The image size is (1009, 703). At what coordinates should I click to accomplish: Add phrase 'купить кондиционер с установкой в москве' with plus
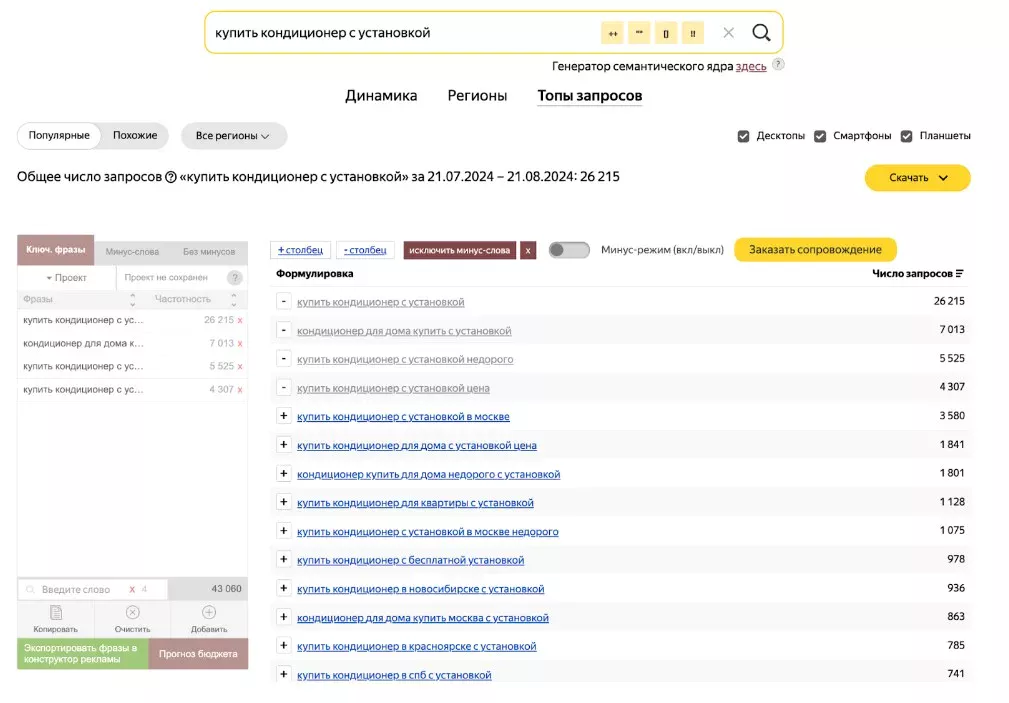pyautogui.click(x=284, y=416)
